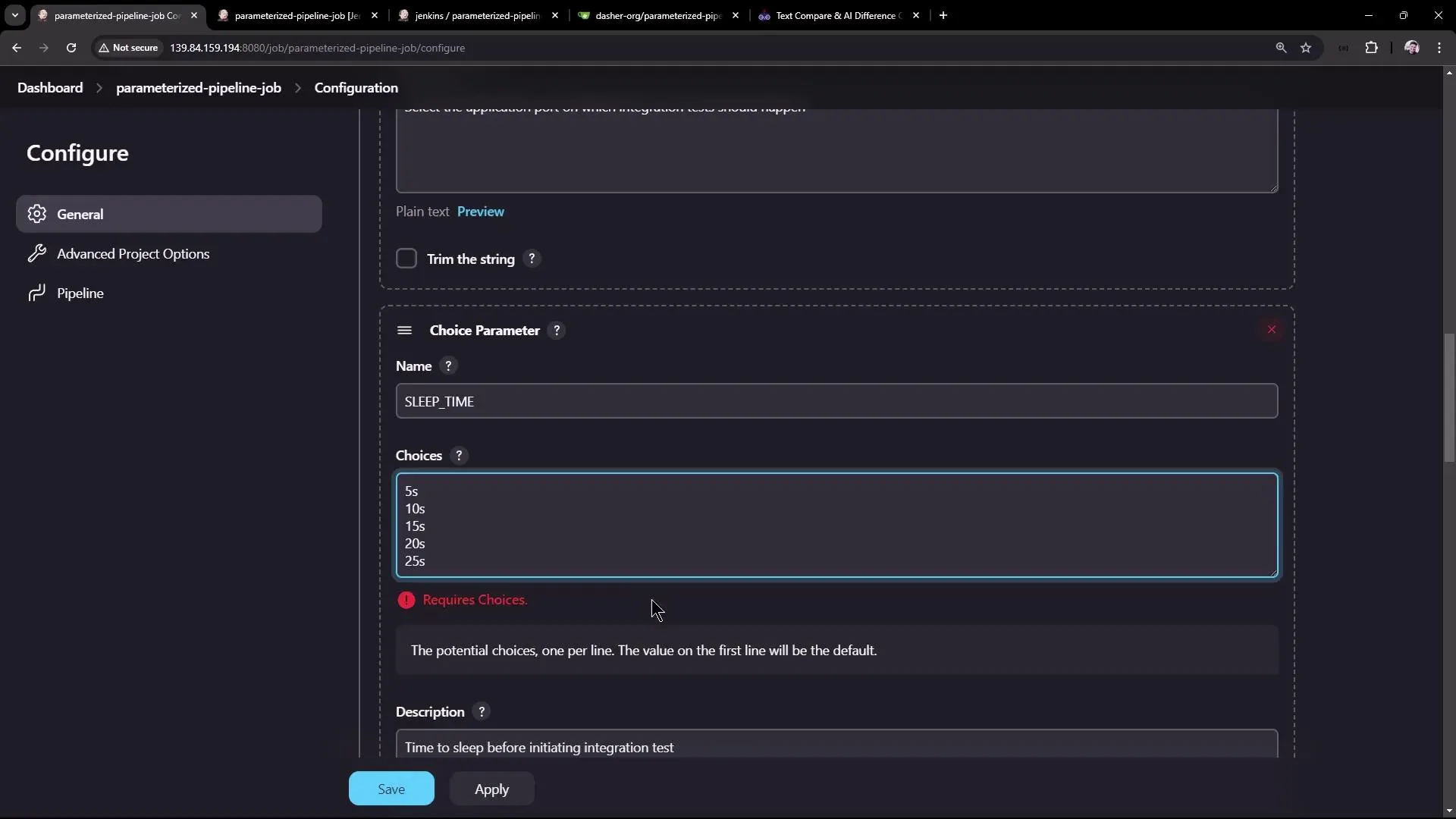This screenshot has width=1456, height=819.
Task: Open help for the Name field
Action: point(448,366)
